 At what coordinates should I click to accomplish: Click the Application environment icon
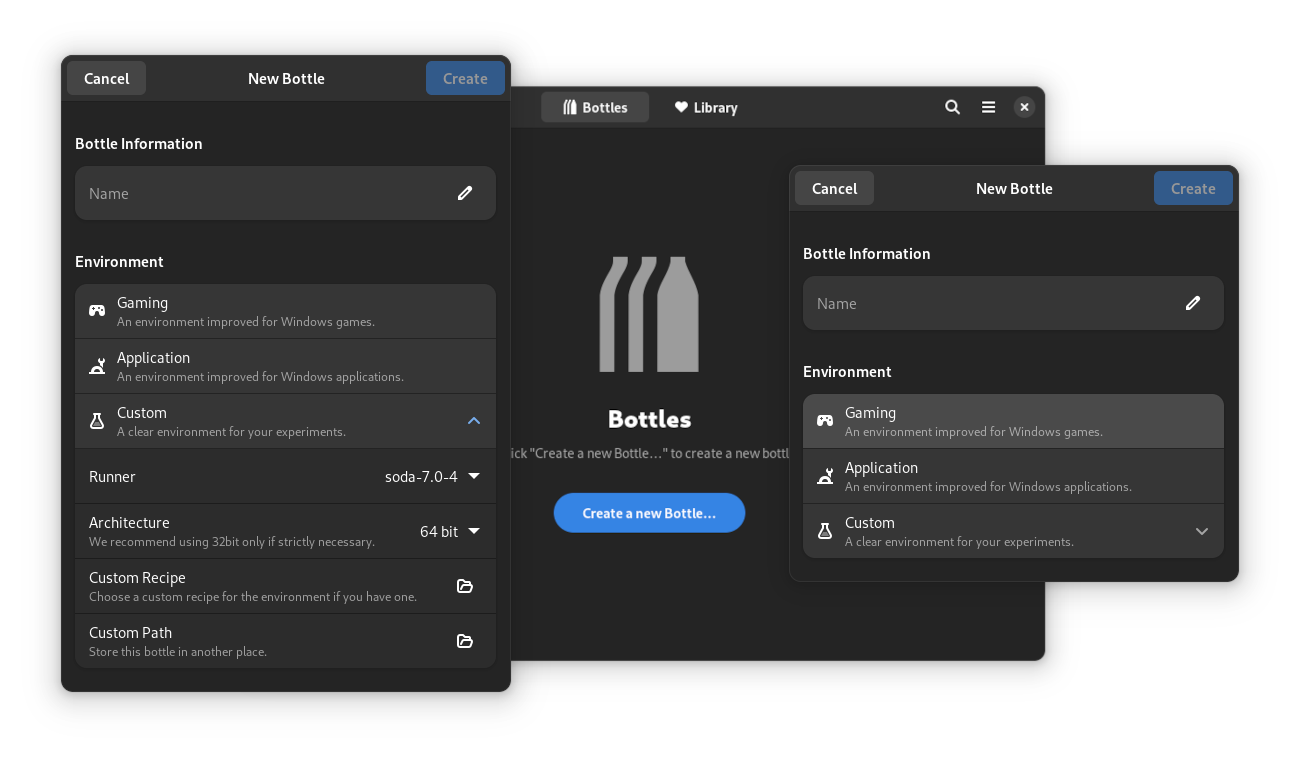click(97, 365)
